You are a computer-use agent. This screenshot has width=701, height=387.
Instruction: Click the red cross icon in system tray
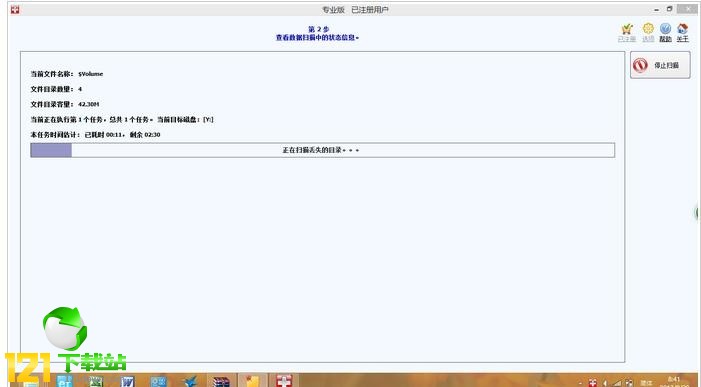592,383
